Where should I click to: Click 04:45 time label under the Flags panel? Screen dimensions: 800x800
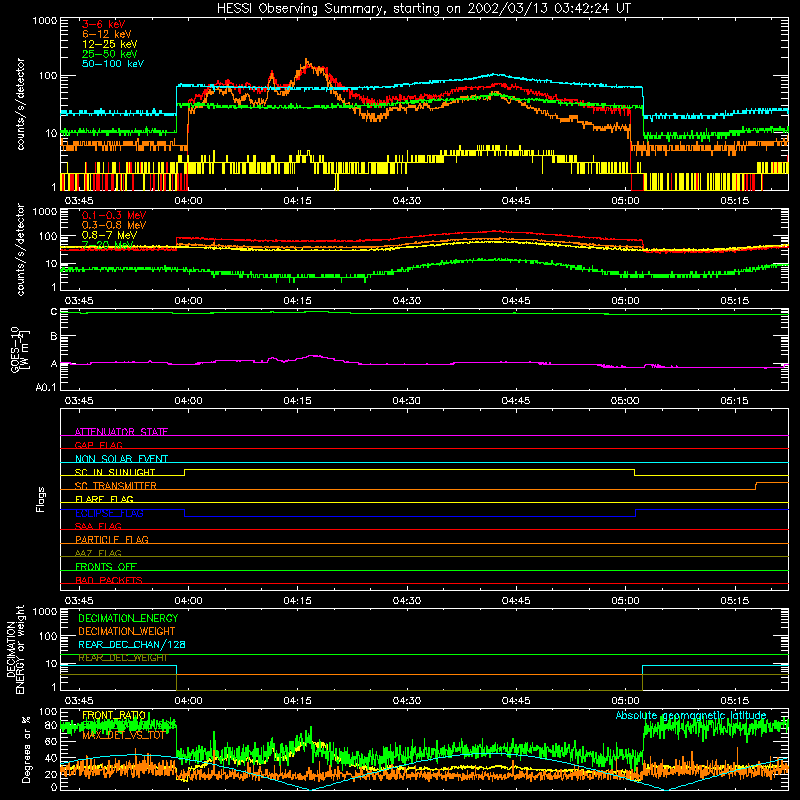click(x=516, y=601)
